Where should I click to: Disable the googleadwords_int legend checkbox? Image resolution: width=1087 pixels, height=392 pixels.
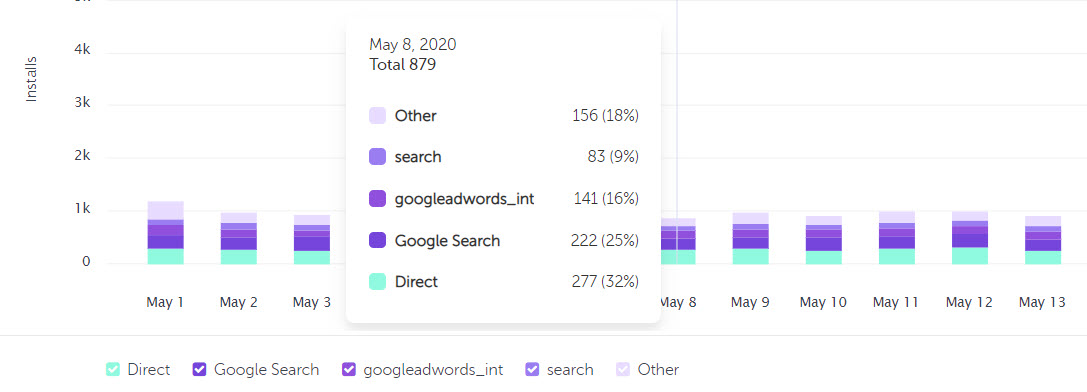(349, 369)
